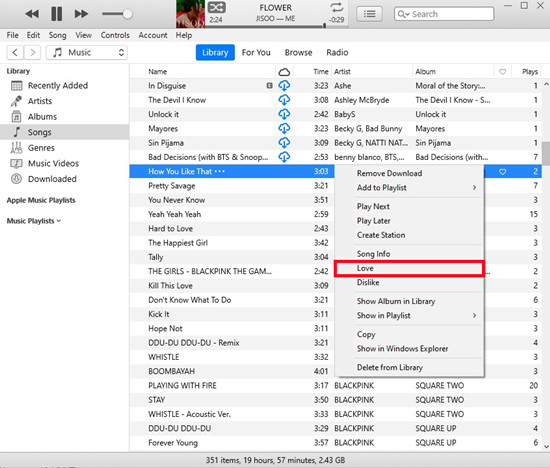
Task: Expand the Show in Playlist submenu
Action: (x=409, y=316)
